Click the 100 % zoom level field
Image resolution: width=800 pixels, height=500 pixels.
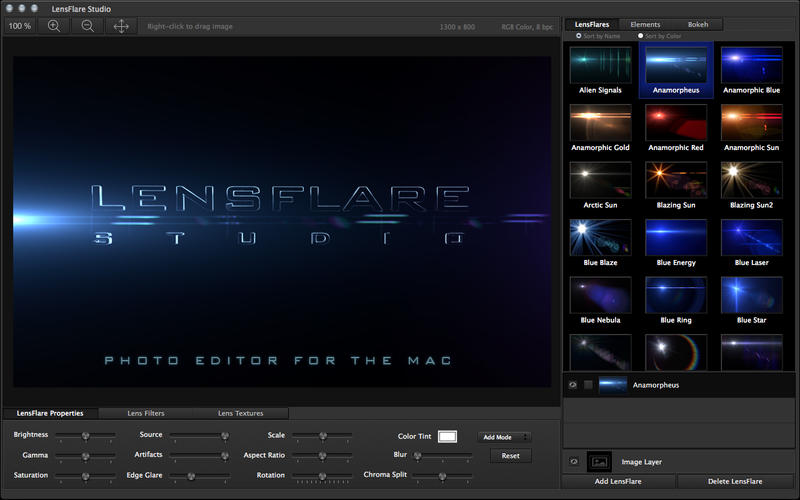(x=20, y=25)
